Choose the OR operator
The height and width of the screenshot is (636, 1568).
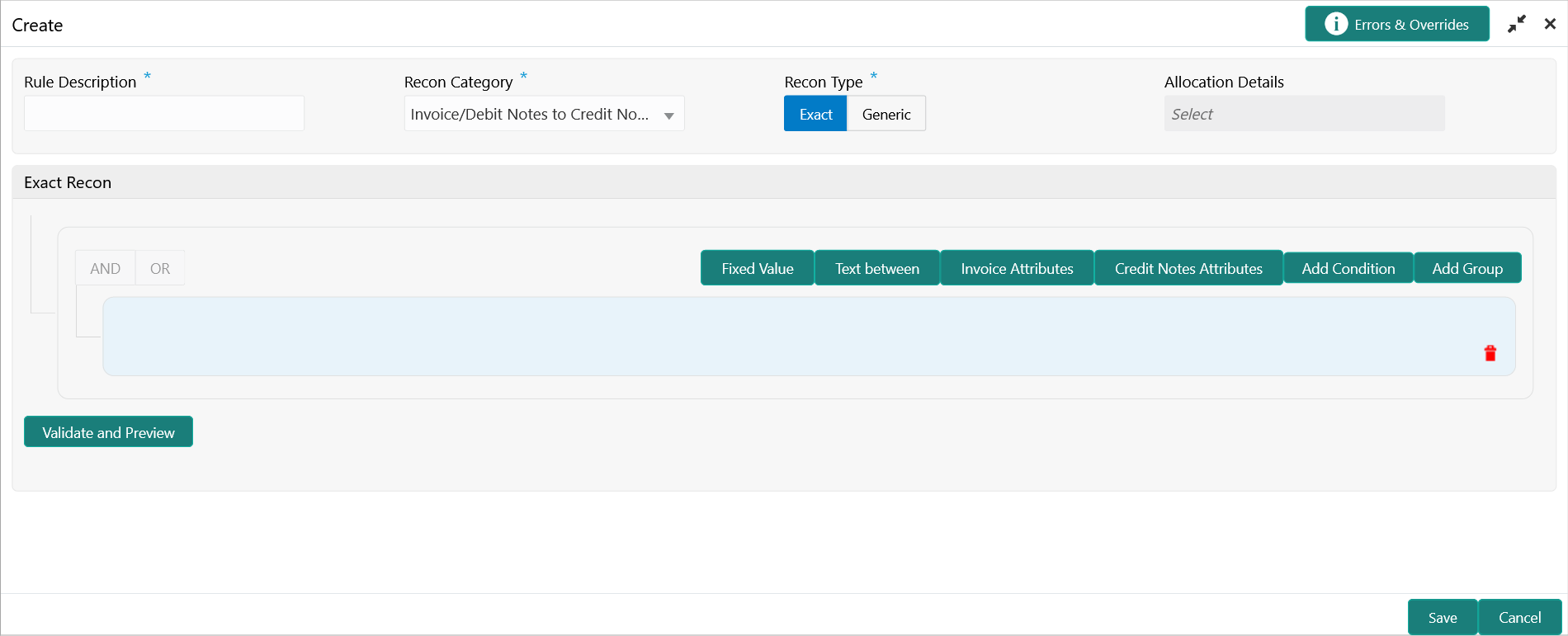tap(160, 268)
